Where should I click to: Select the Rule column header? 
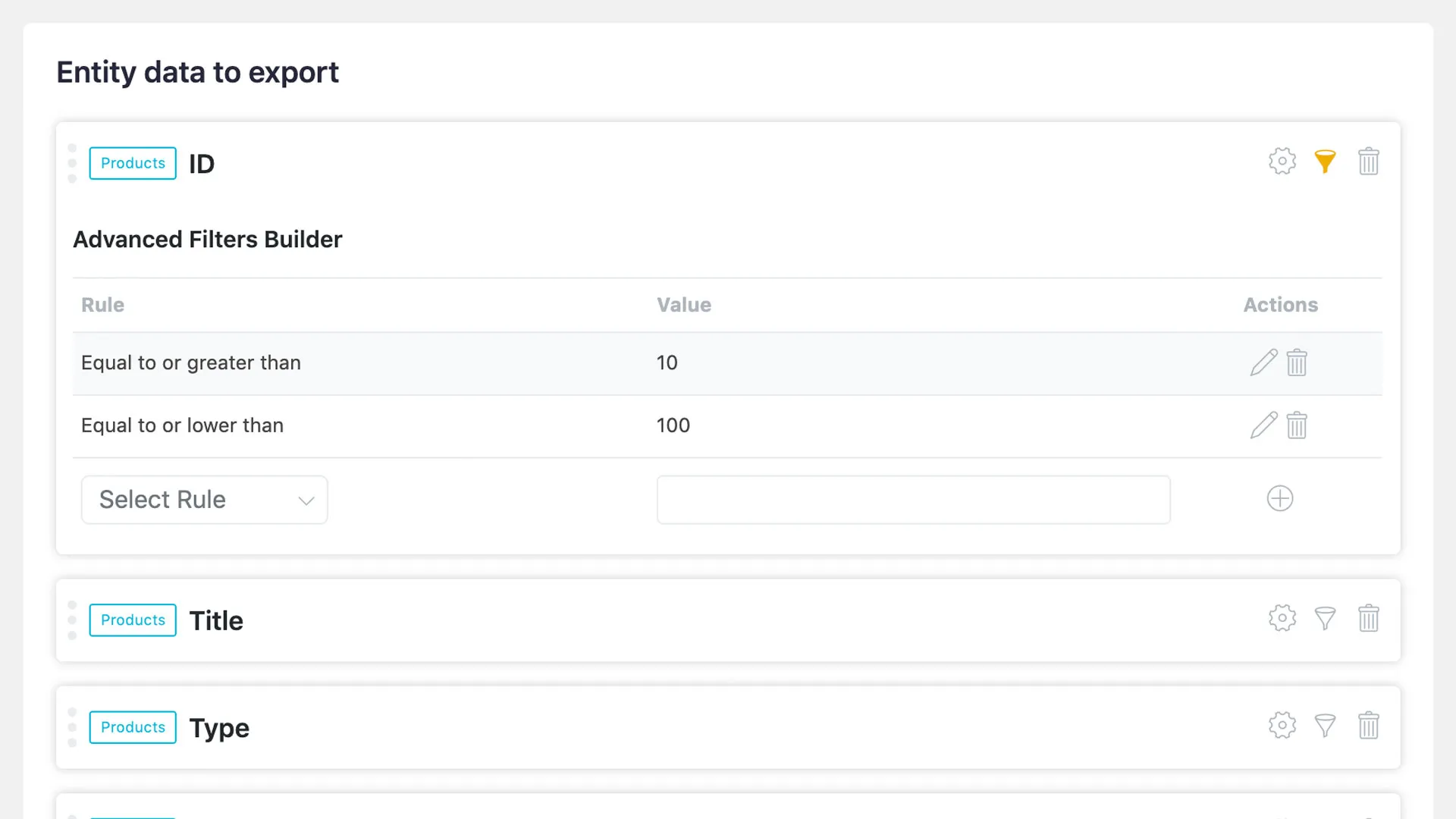102,305
